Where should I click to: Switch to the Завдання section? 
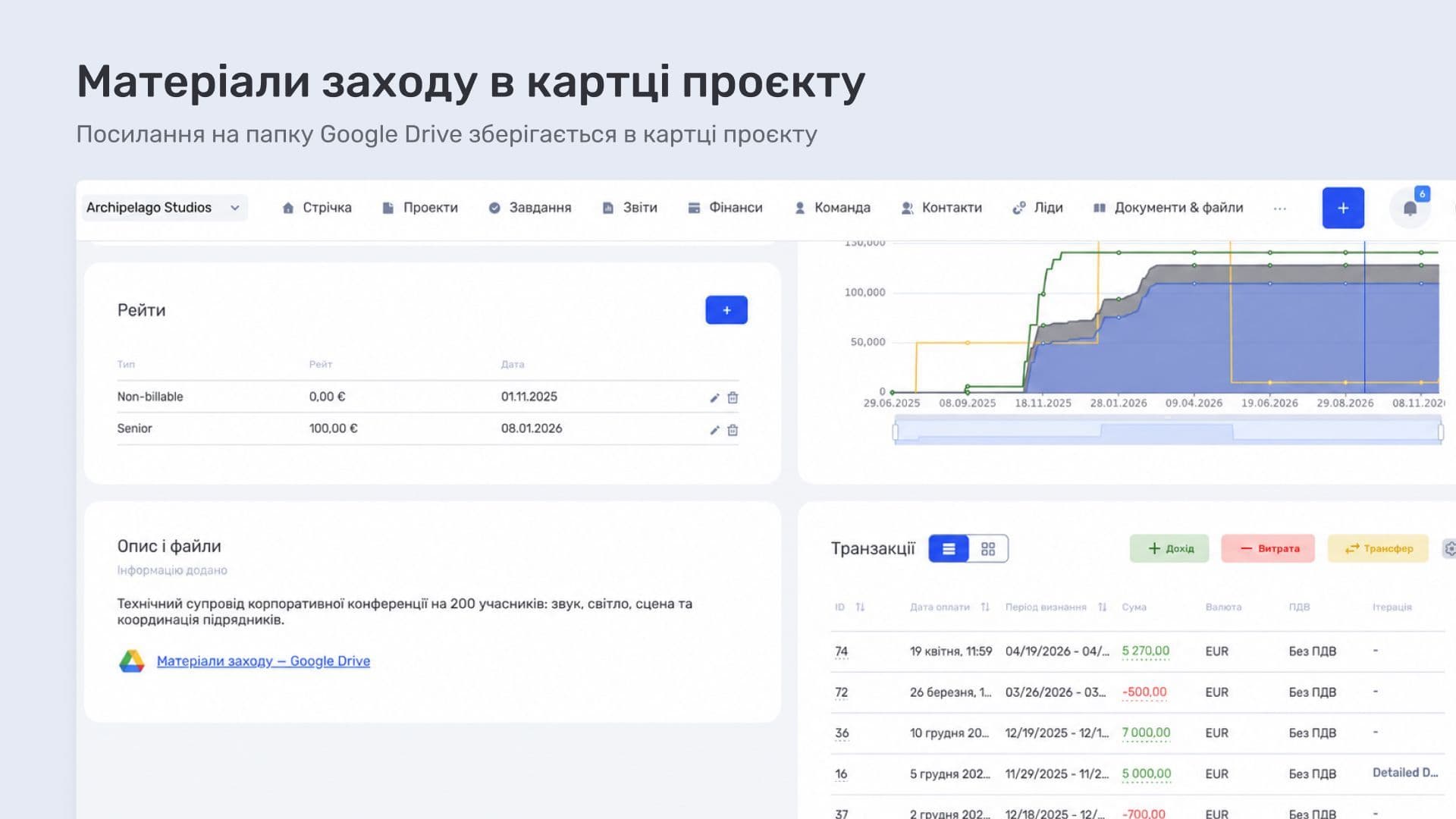[x=530, y=208]
